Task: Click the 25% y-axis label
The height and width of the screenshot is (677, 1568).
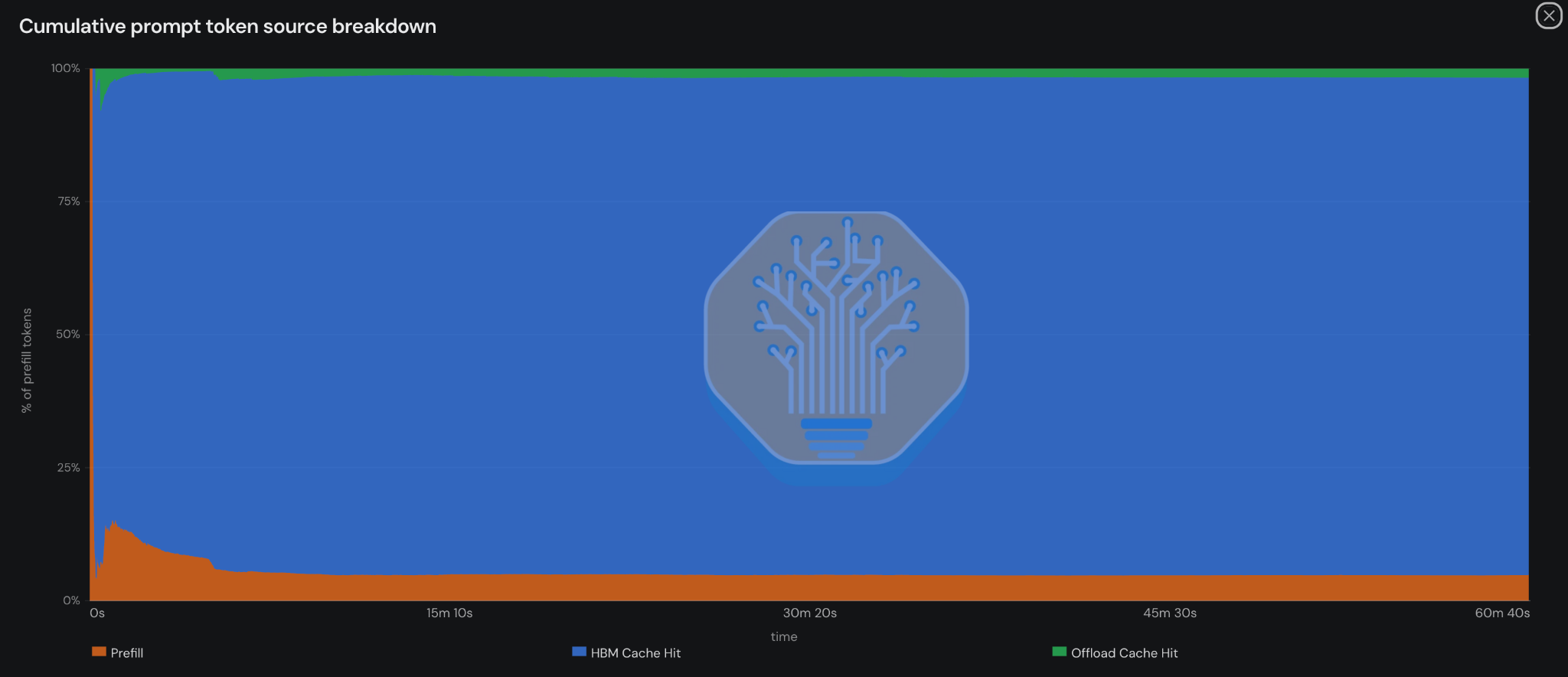Action: coord(69,467)
